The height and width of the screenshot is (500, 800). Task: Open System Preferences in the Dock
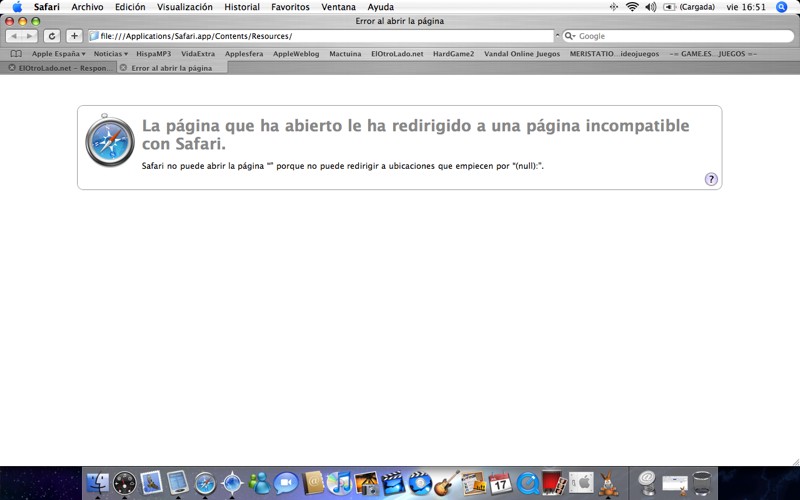click(581, 483)
